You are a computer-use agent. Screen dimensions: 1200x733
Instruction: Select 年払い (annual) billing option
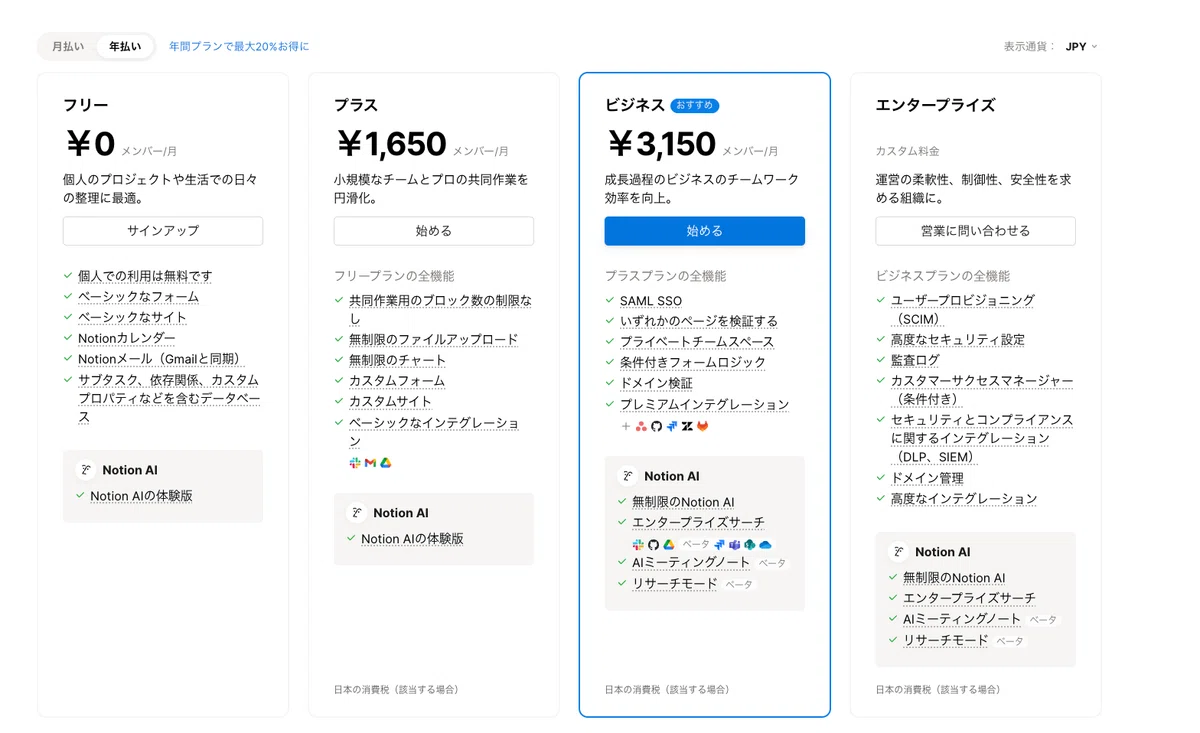(x=125, y=46)
